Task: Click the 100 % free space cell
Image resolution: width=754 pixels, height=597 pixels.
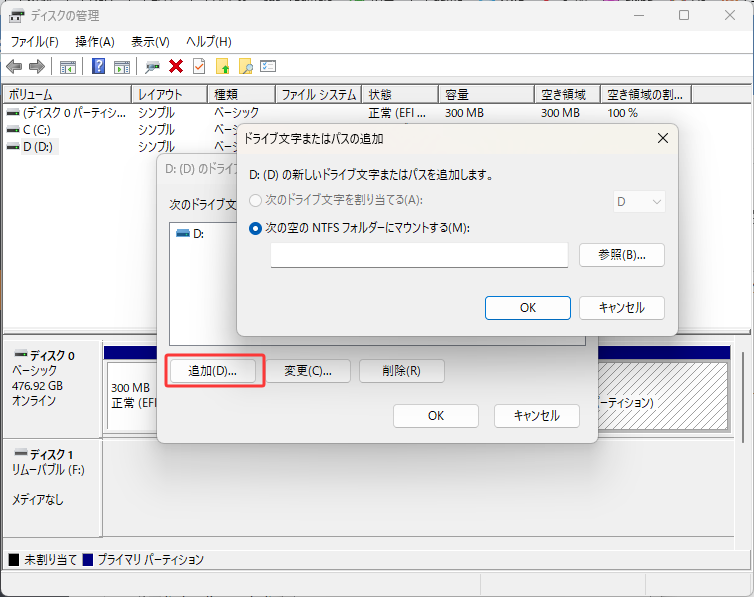Action: coord(622,113)
